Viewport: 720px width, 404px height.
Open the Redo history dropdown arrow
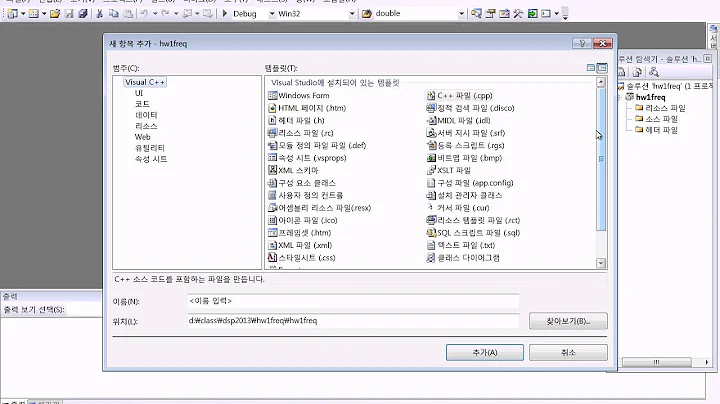(x=176, y=14)
